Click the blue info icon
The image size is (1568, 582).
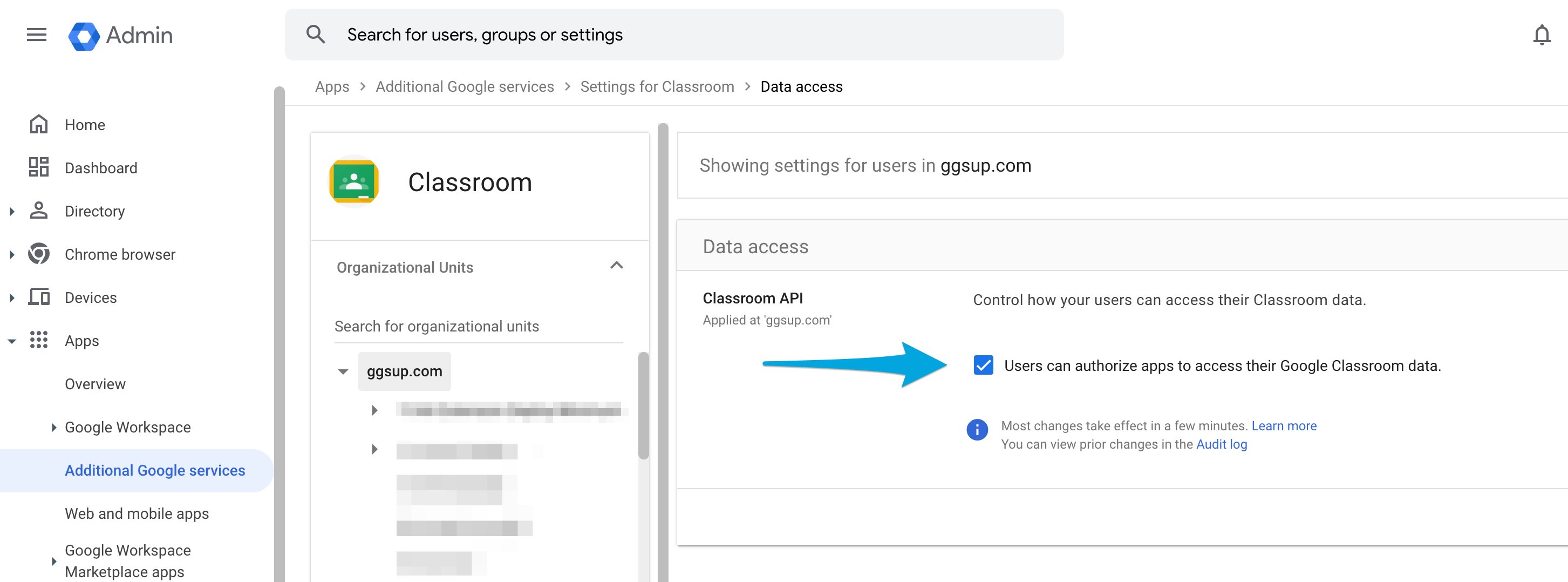click(977, 430)
